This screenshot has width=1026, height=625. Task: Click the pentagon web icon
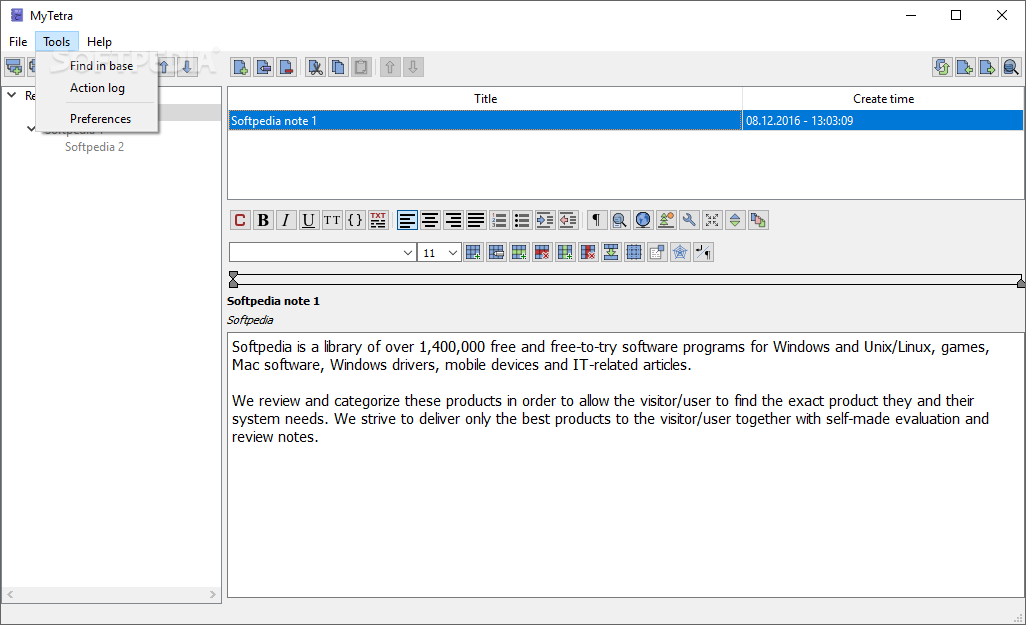point(680,252)
